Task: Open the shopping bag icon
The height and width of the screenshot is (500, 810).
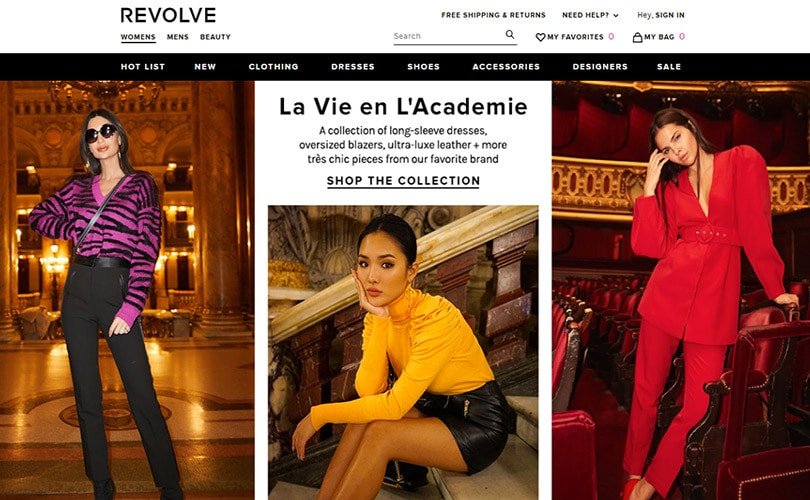Action: [x=637, y=37]
